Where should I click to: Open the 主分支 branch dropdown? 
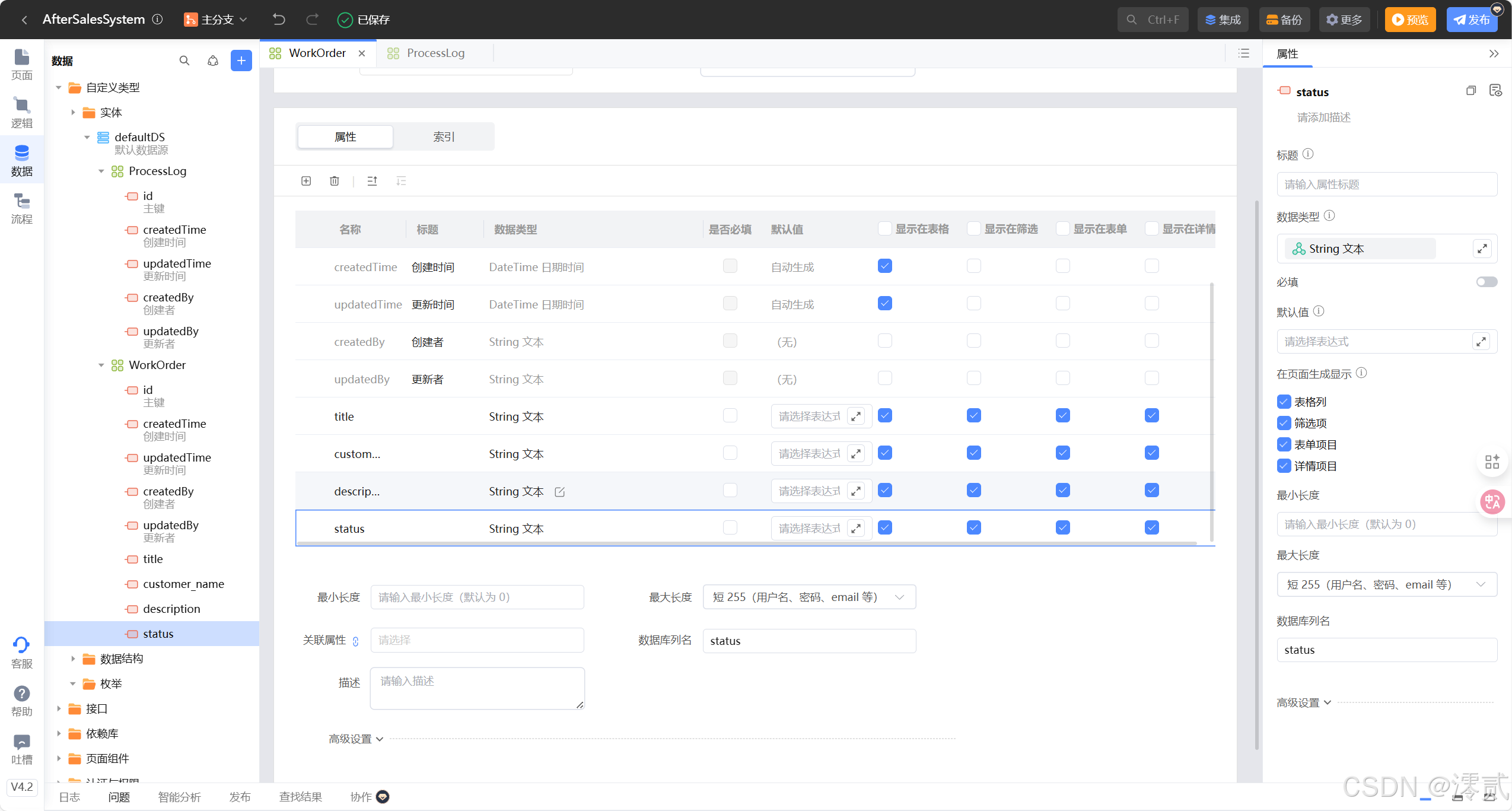(x=216, y=20)
